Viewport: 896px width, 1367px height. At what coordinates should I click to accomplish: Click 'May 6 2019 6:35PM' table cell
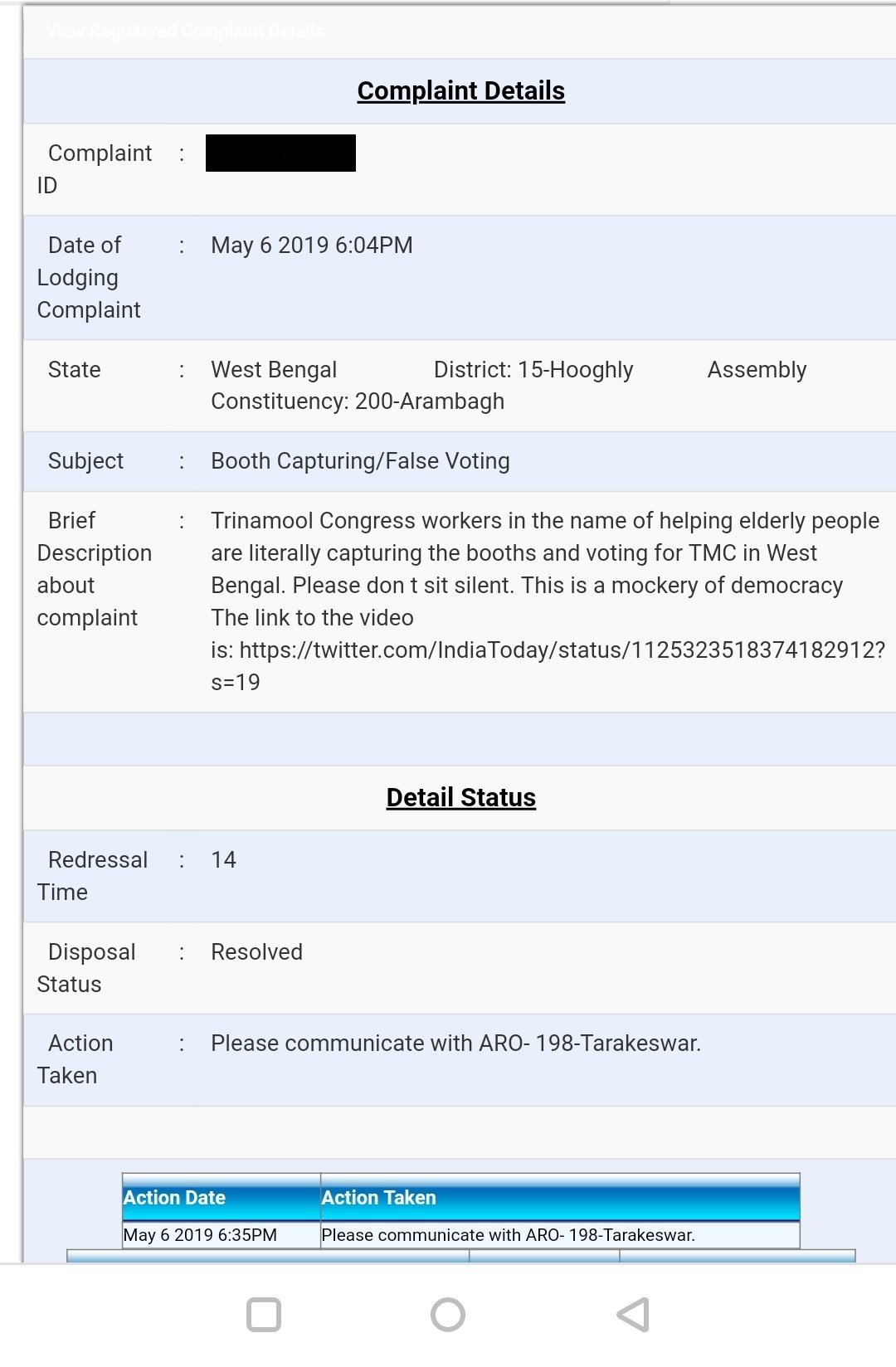200,1235
